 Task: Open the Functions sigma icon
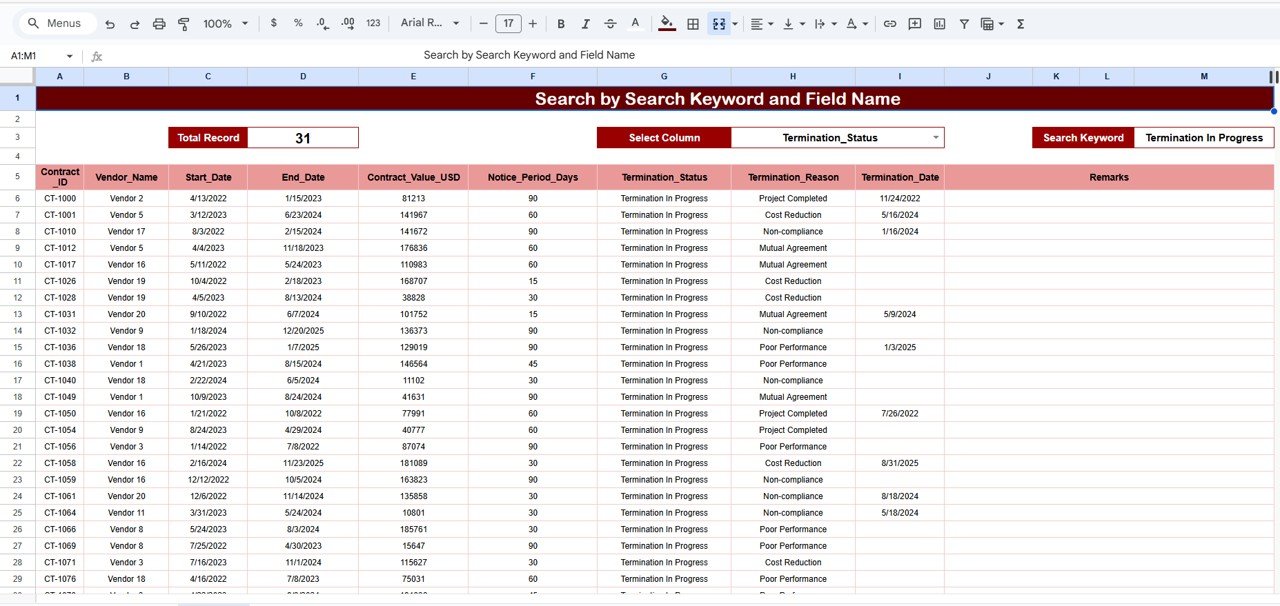(x=1020, y=23)
